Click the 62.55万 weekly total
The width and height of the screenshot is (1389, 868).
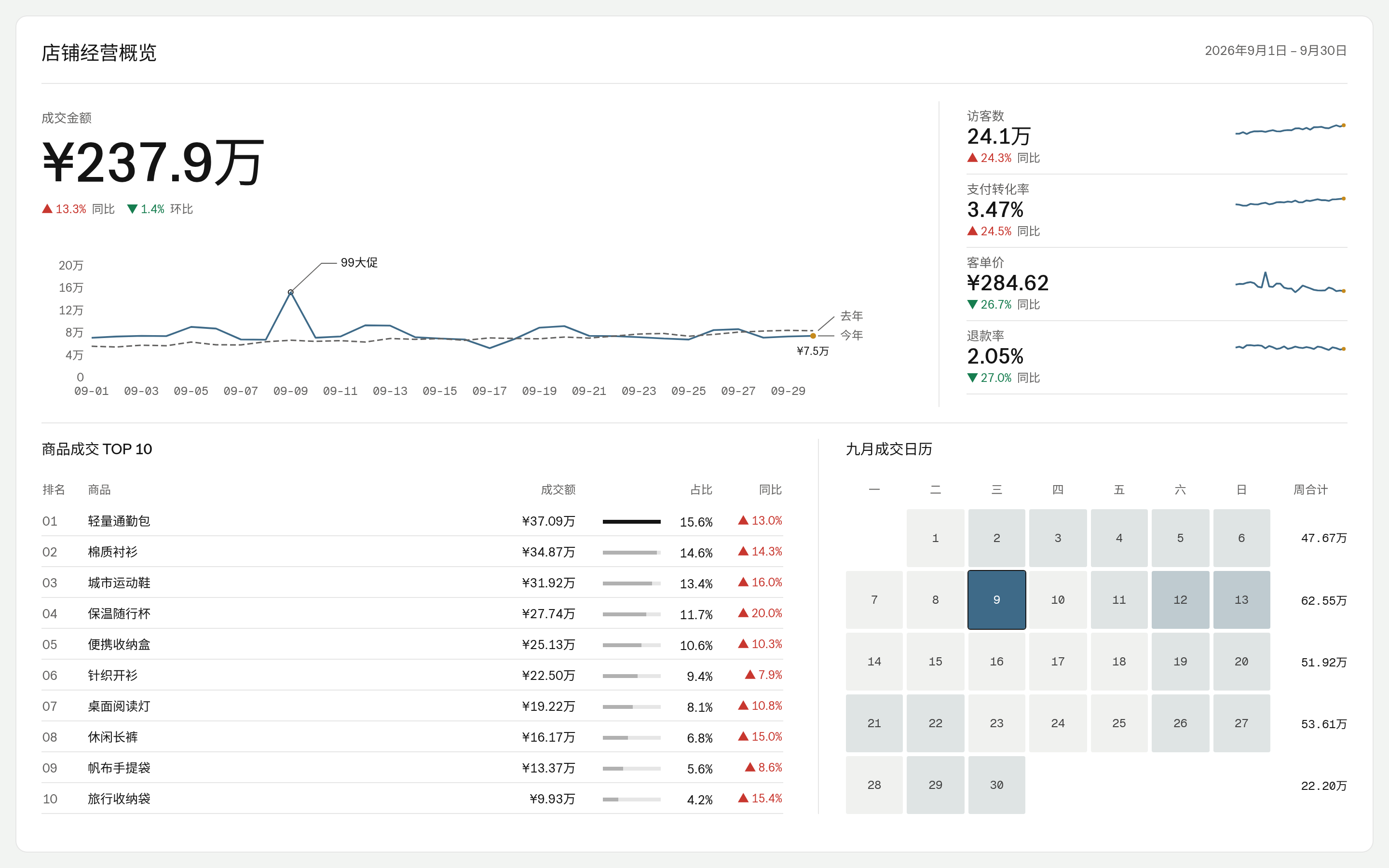tap(1323, 600)
